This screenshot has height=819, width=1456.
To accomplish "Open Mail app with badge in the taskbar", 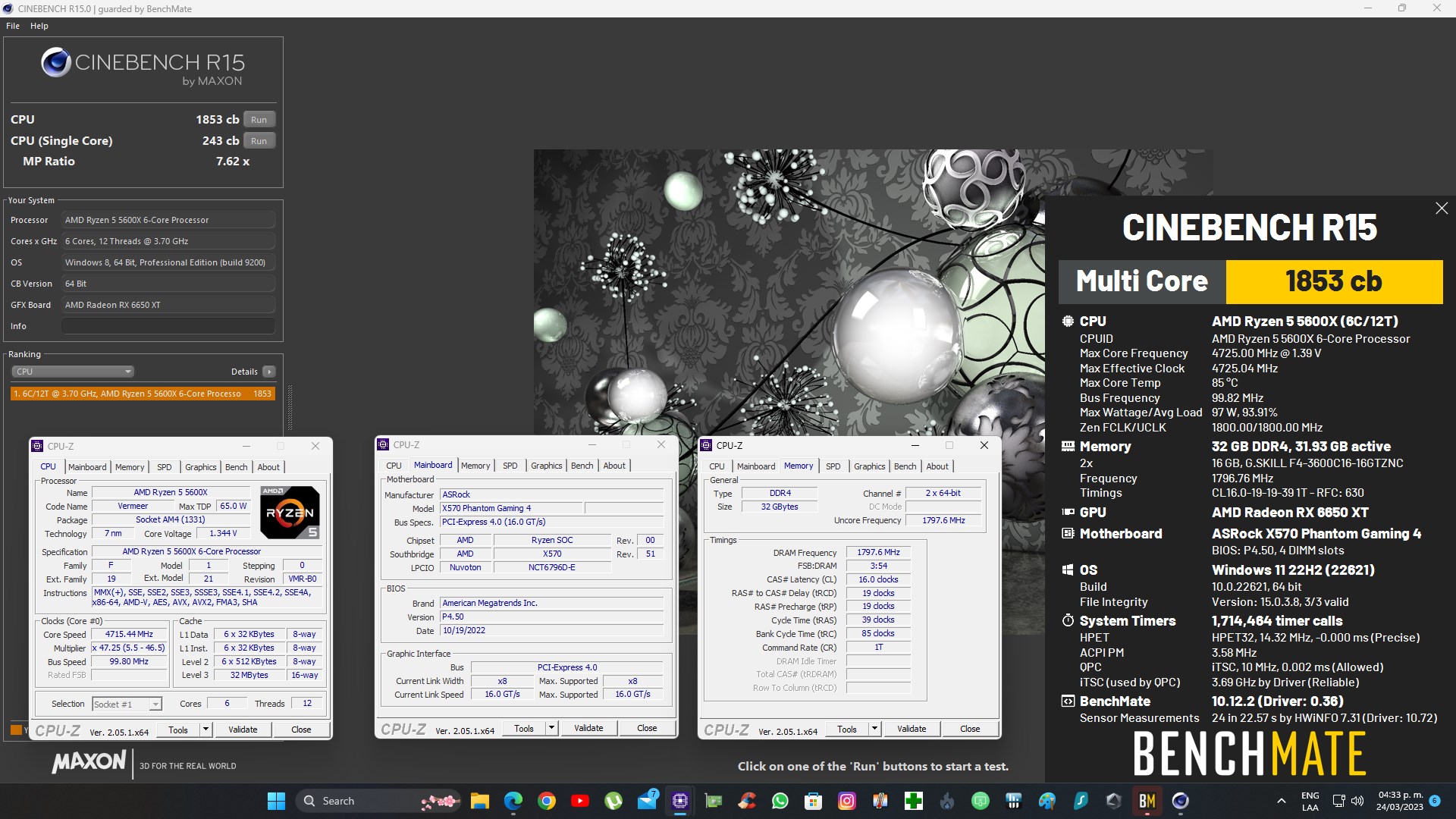I will (x=647, y=801).
